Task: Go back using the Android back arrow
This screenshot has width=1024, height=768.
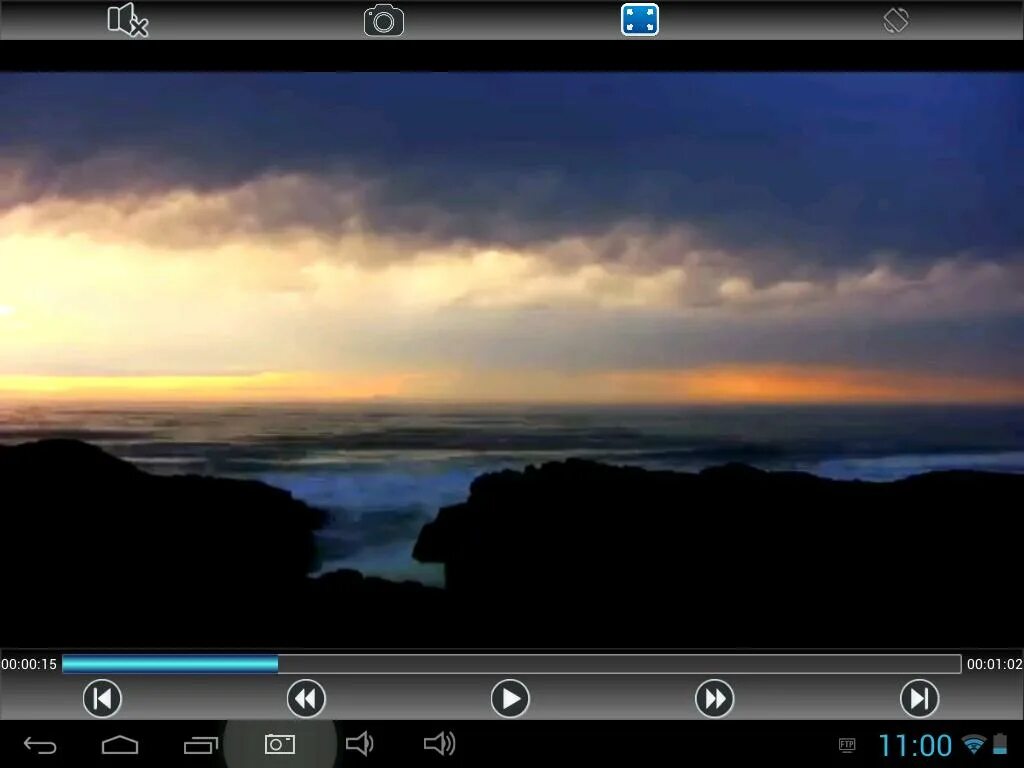Action: (40, 744)
